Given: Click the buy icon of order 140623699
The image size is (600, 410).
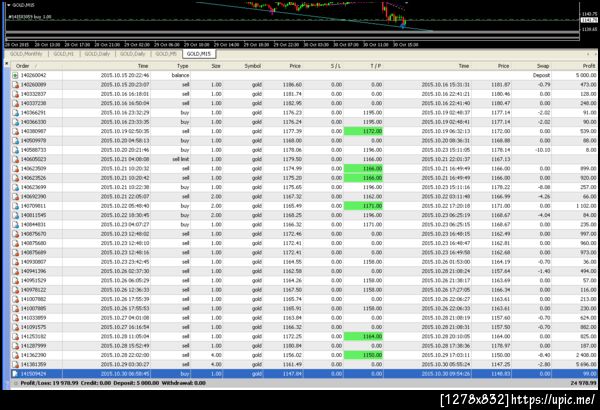Looking at the screenshot, I should 15,187.
